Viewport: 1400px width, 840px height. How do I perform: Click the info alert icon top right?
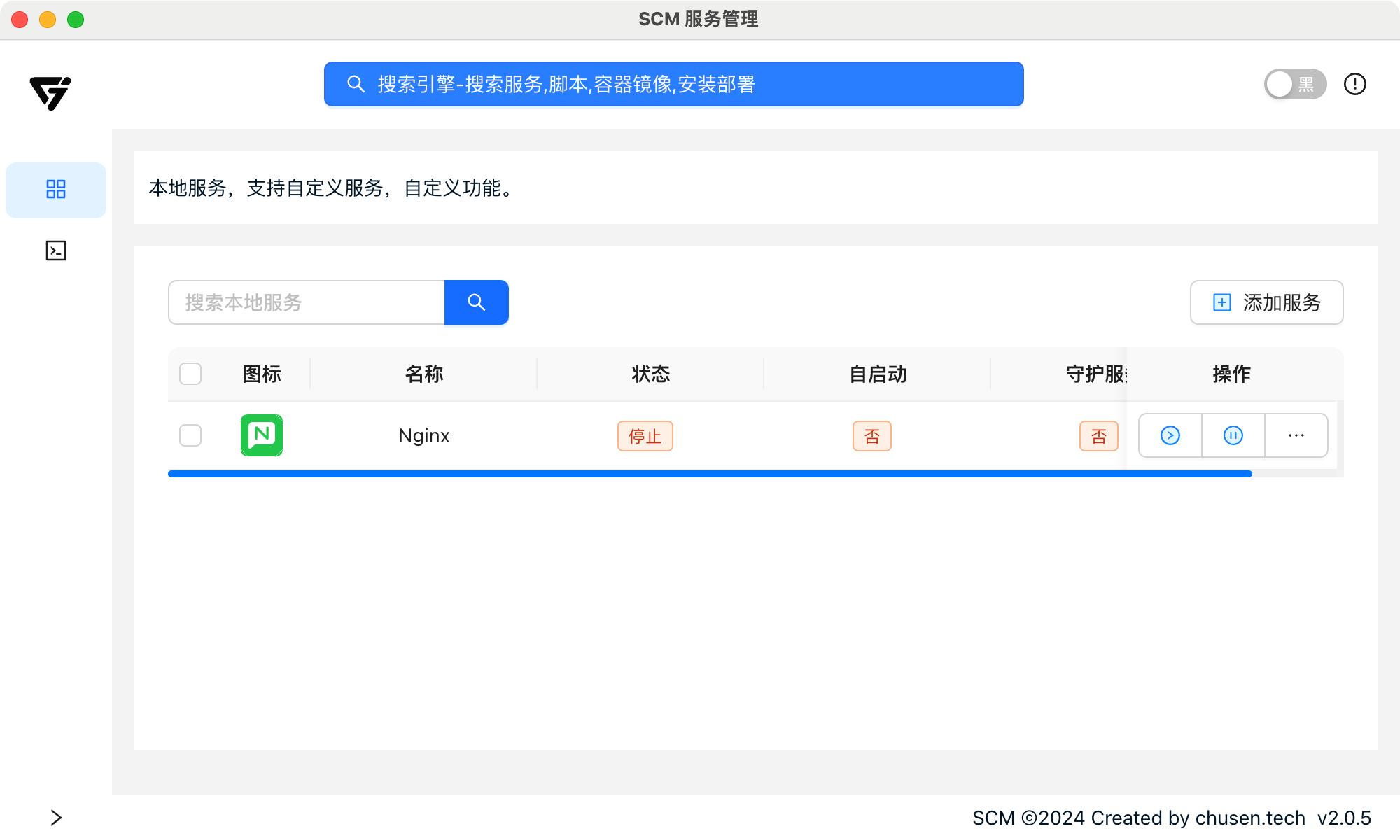point(1354,84)
